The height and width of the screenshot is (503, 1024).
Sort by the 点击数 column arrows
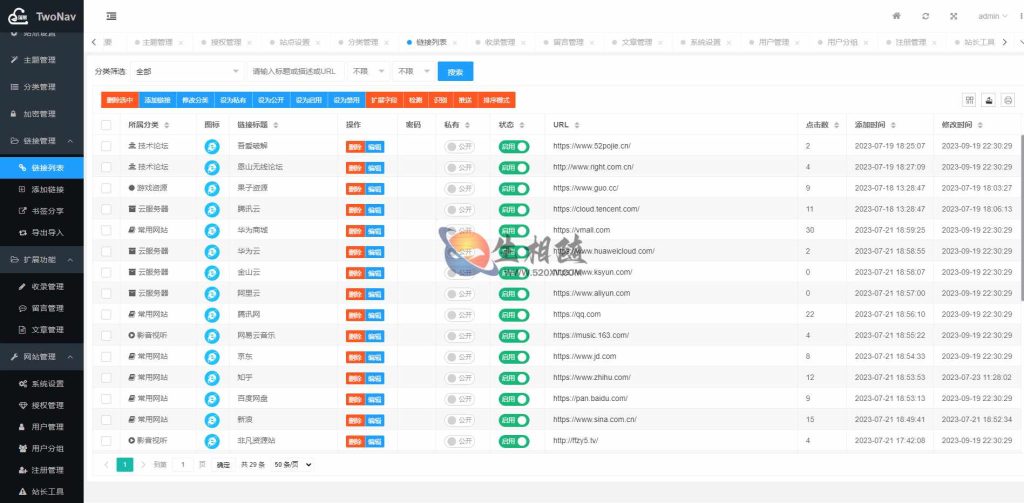tap(836, 125)
